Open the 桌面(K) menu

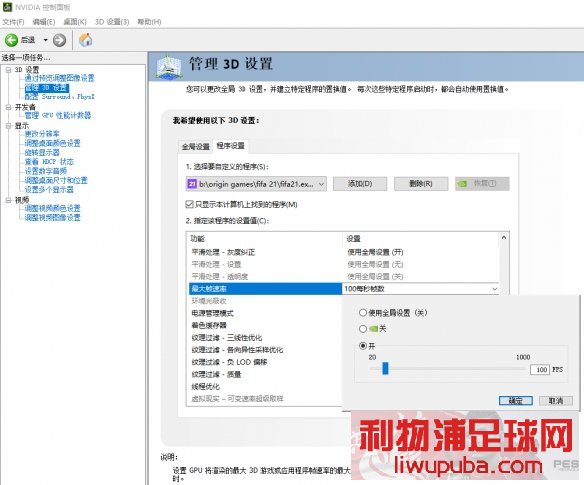tap(74, 22)
